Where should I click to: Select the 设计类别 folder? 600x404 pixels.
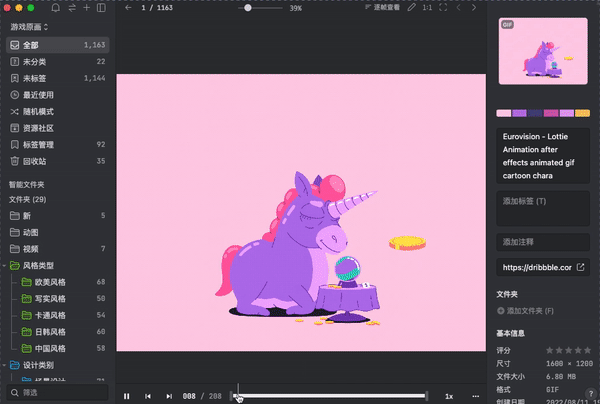click(x=58, y=365)
